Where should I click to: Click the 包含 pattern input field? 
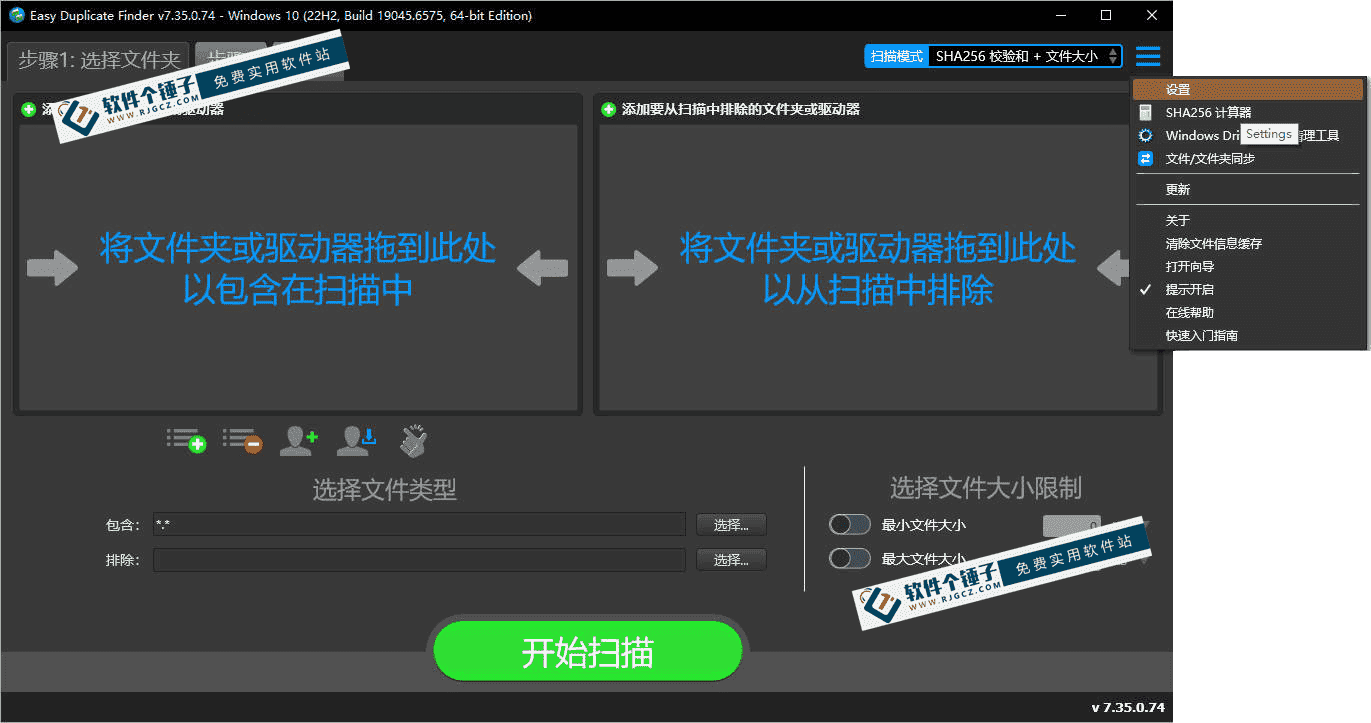click(418, 524)
